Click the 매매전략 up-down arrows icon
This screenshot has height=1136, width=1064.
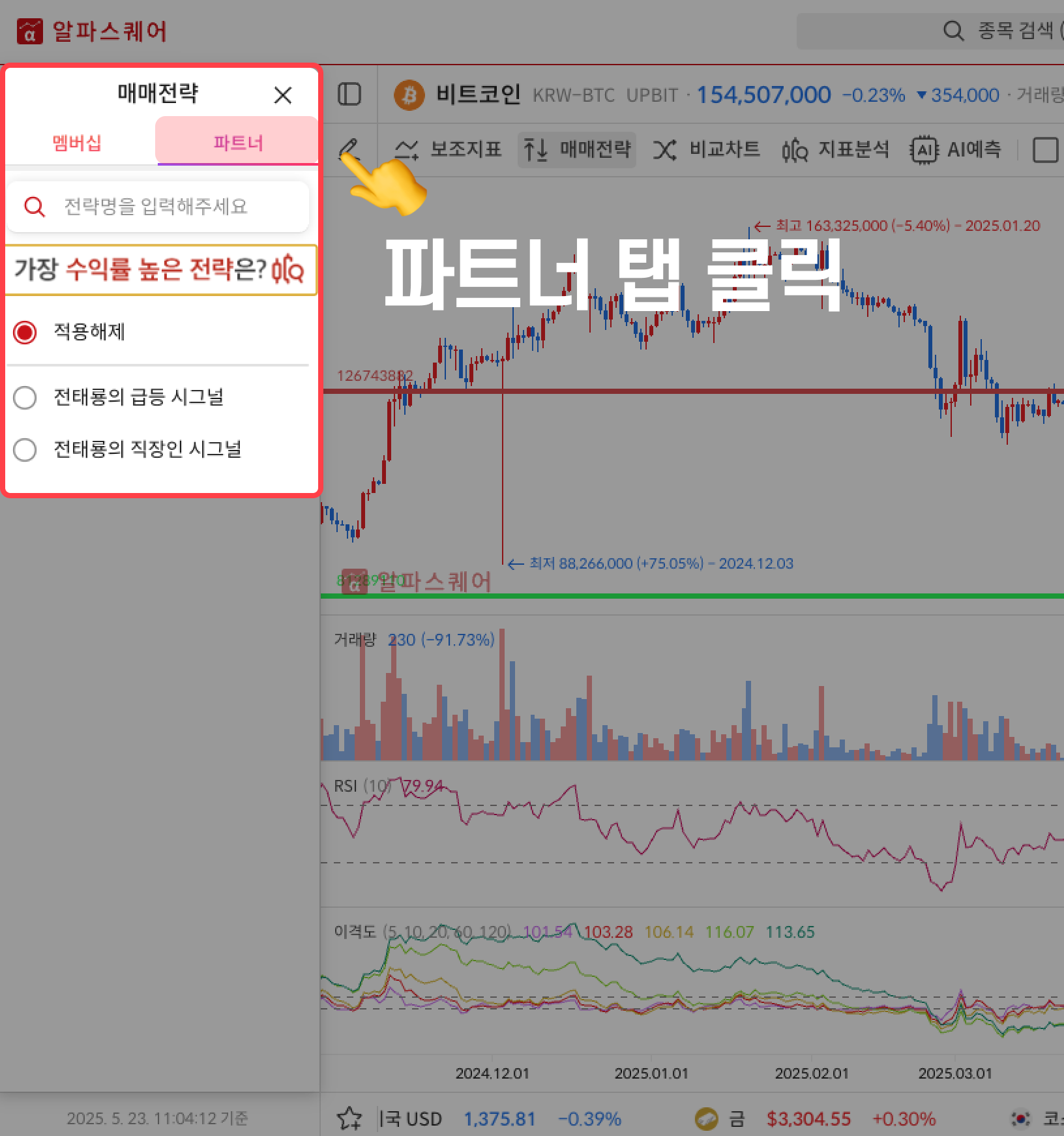click(536, 150)
